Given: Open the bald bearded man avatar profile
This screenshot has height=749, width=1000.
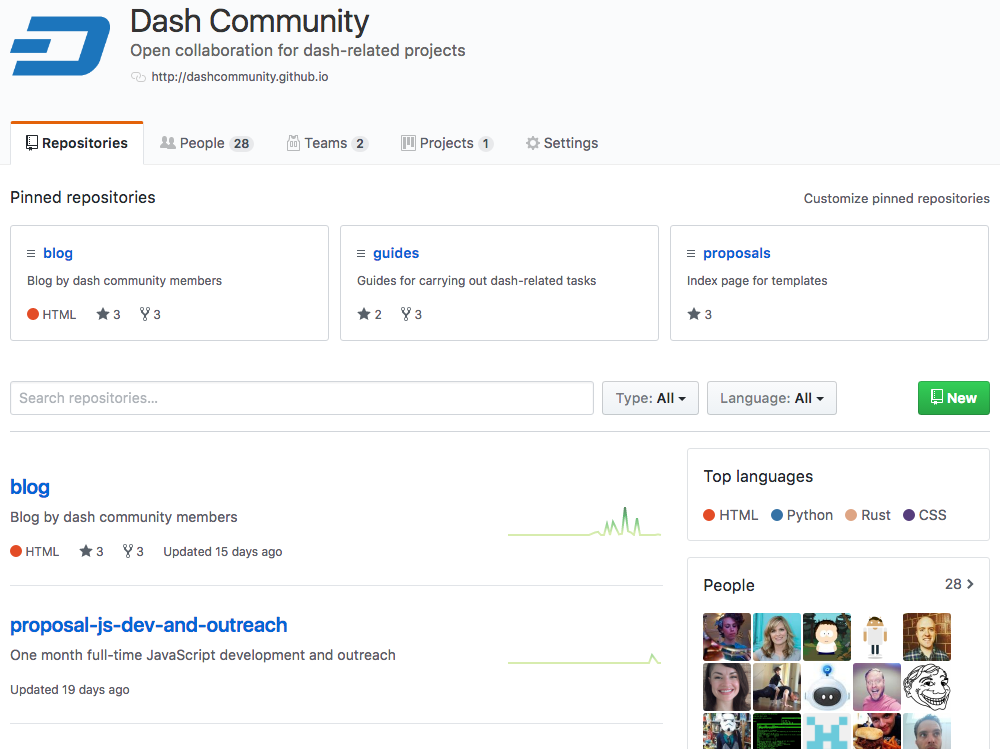Looking at the screenshot, I should 927,637.
